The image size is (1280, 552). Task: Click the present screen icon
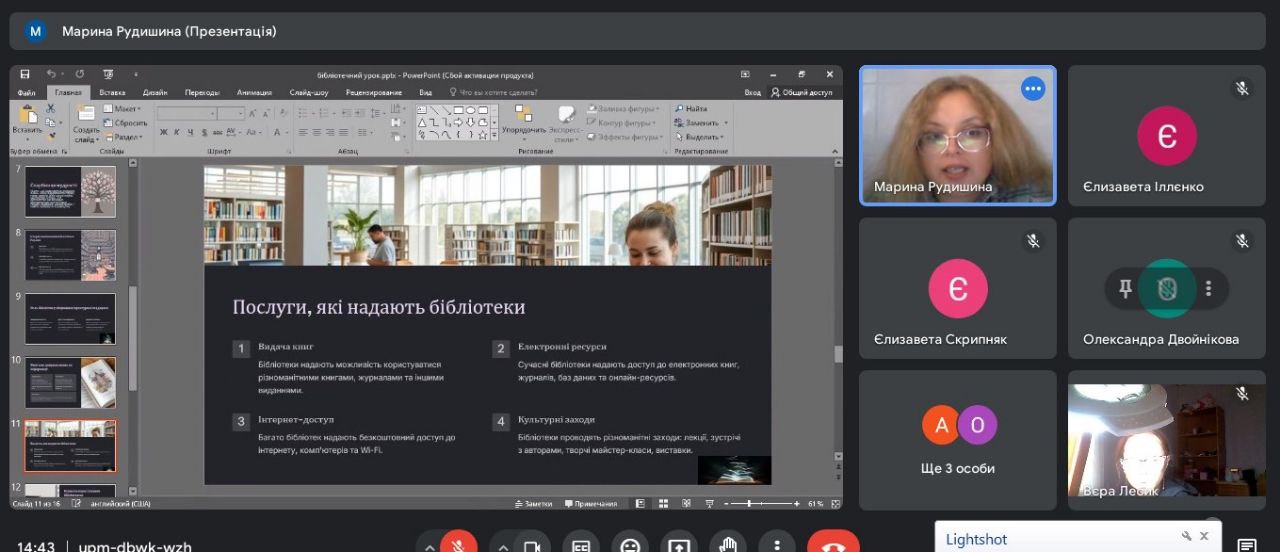point(679,545)
